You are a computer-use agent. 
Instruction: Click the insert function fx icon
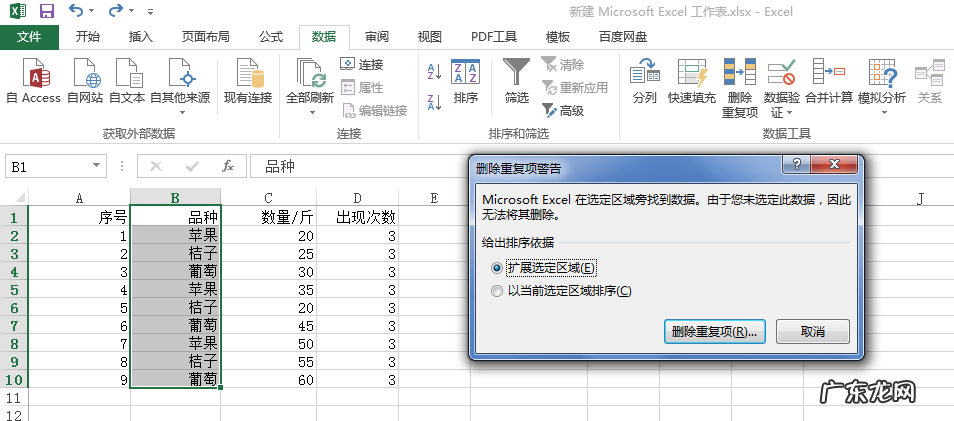pos(228,166)
